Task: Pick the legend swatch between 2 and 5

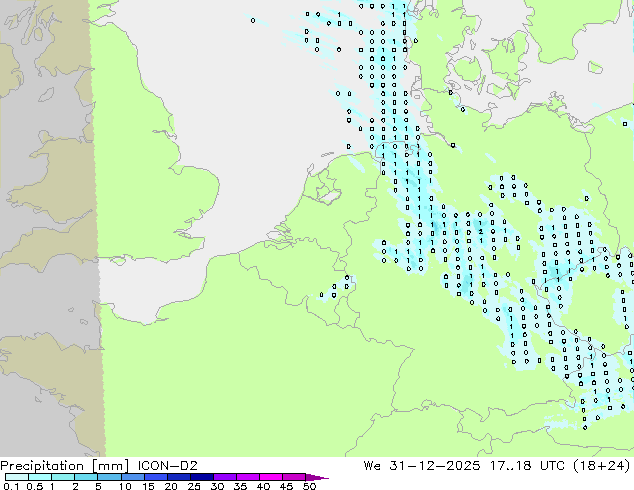Action: [x=86, y=477]
